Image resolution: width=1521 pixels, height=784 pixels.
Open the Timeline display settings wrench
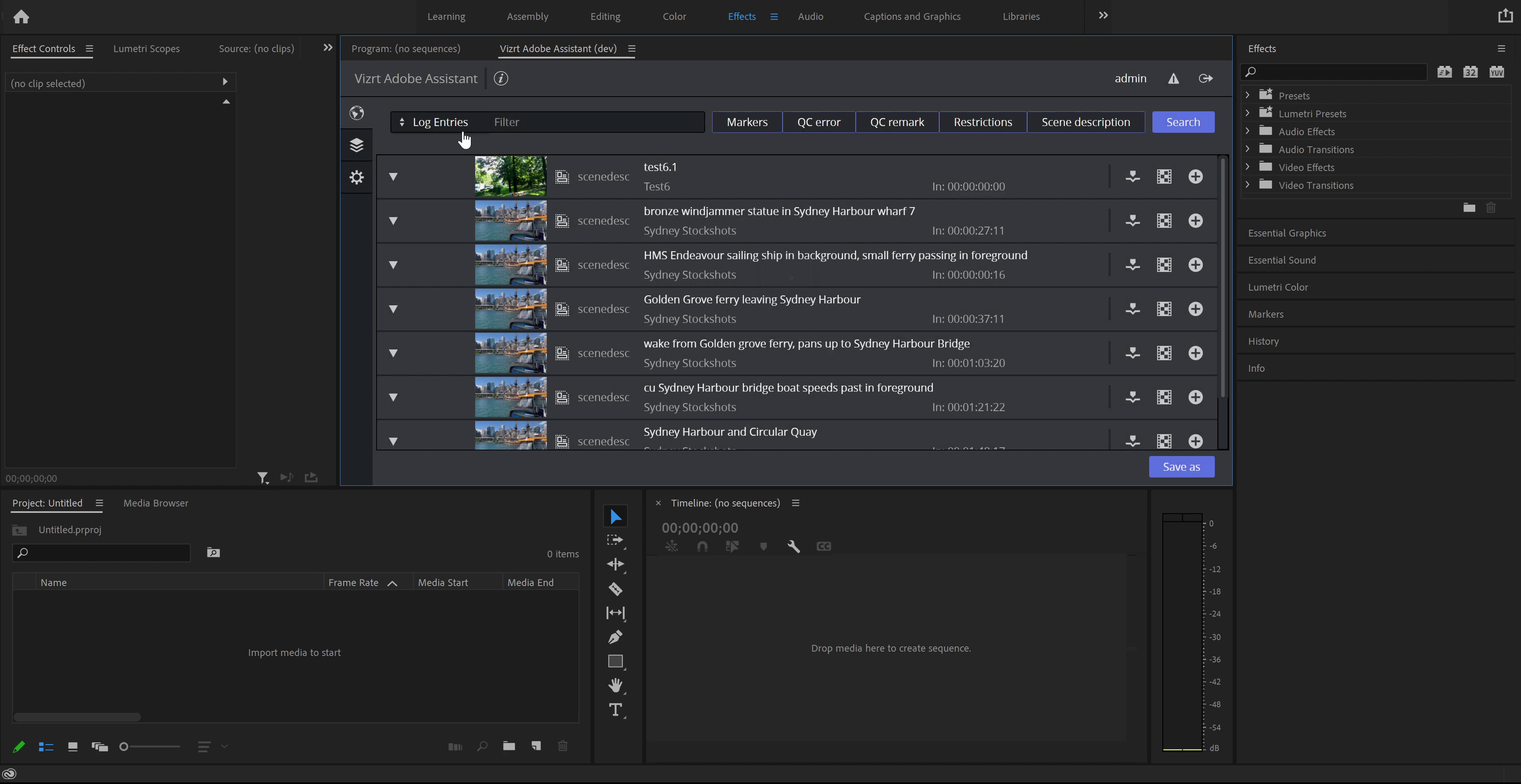point(794,546)
